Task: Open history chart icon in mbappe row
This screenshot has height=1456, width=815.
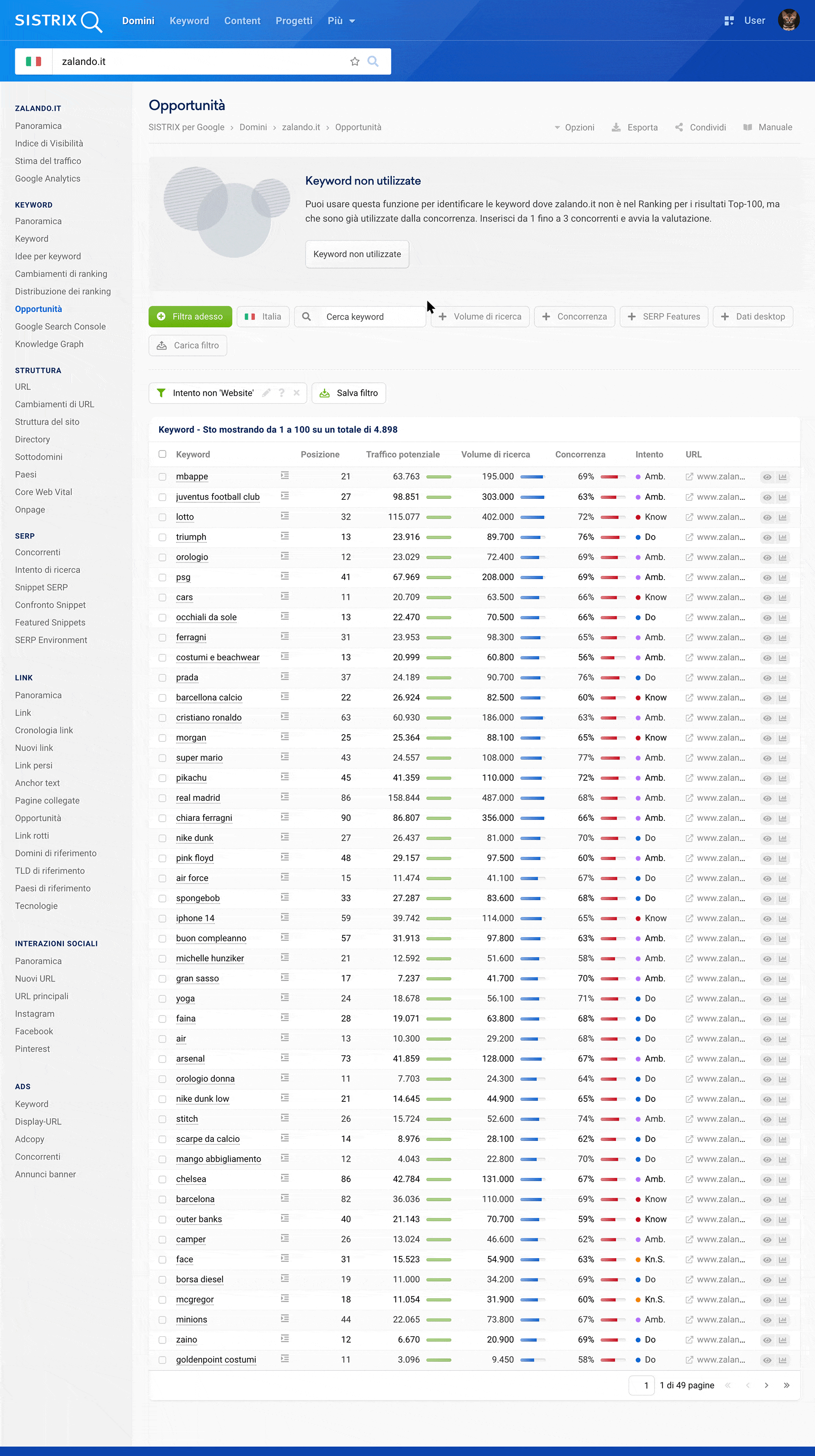Action: (x=783, y=477)
